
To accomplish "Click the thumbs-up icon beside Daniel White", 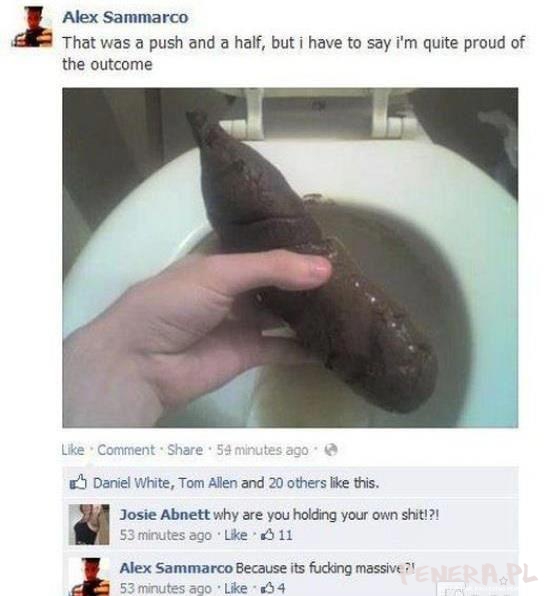I will [x=78, y=483].
